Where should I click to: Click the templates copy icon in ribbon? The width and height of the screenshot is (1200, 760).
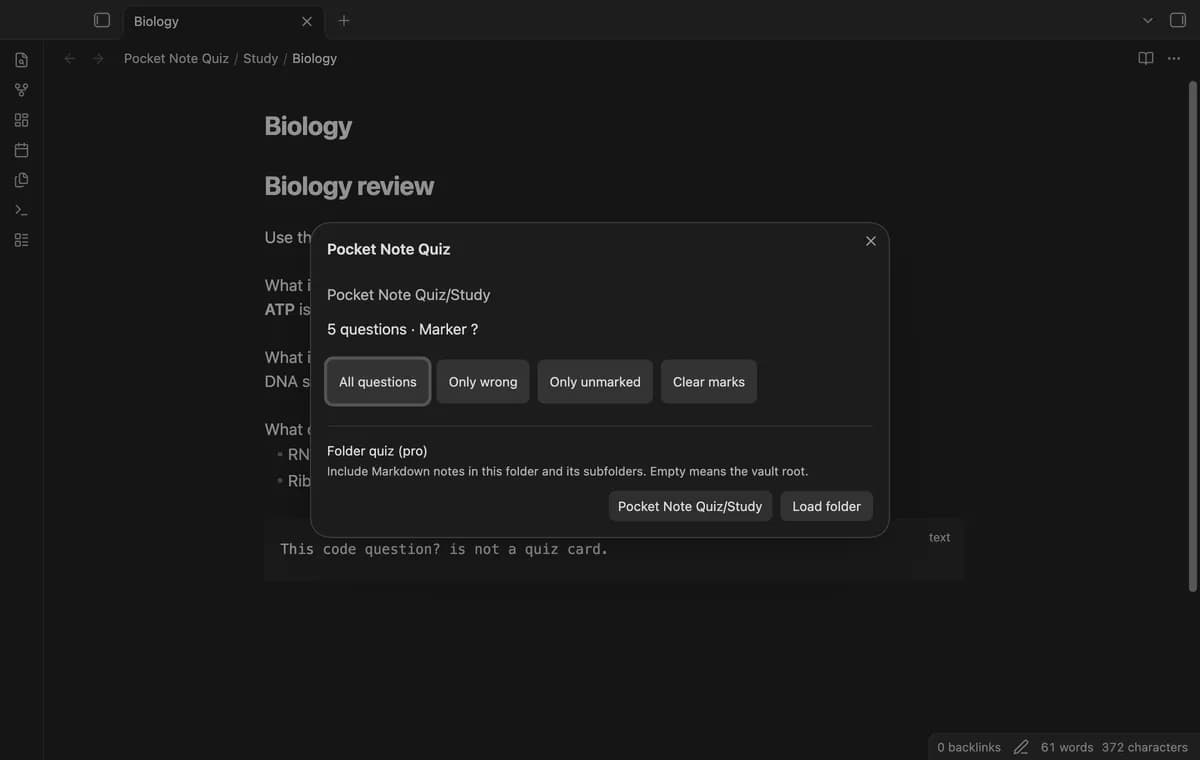click(x=21, y=180)
